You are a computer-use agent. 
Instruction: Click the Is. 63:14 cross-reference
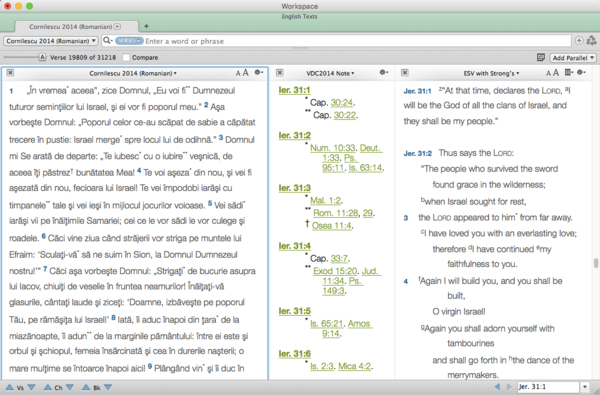pyautogui.click(x=365, y=168)
